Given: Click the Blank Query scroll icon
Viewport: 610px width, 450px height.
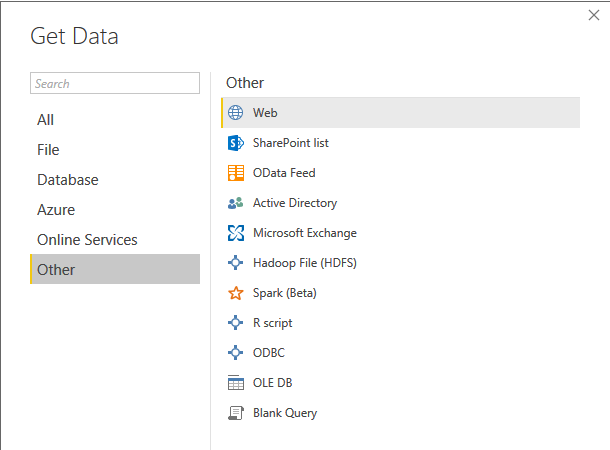Looking at the screenshot, I should point(236,413).
